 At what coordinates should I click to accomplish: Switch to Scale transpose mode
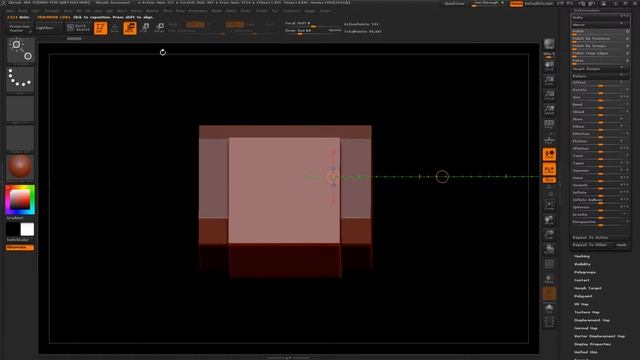click(x=145, y=28)
